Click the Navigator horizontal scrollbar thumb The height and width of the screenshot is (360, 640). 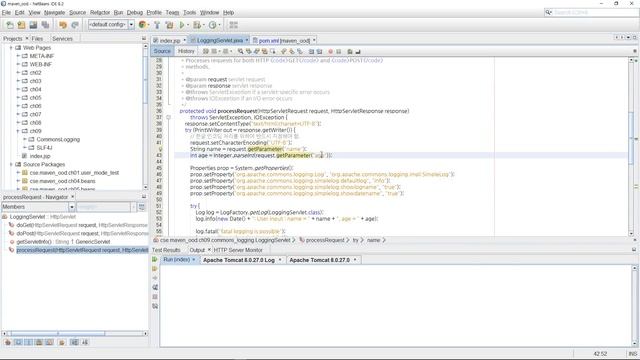tap(57, 333)
